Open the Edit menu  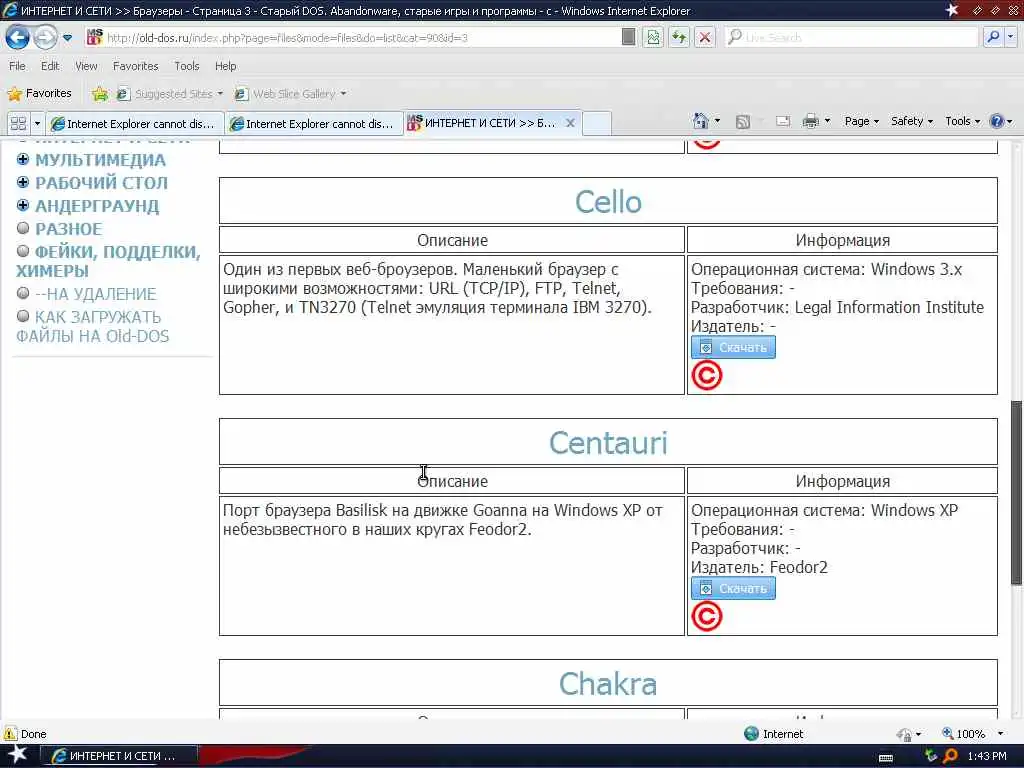click(50, 66)
